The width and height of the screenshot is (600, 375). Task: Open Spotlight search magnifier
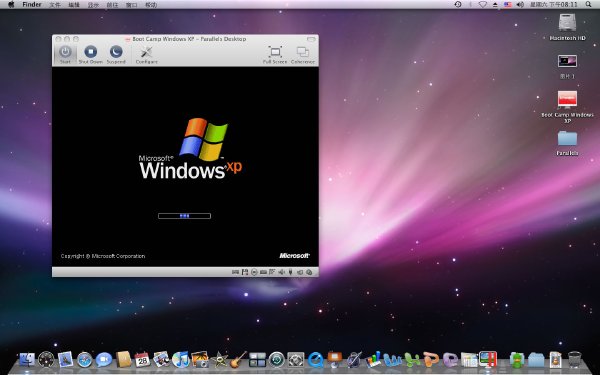589,5
